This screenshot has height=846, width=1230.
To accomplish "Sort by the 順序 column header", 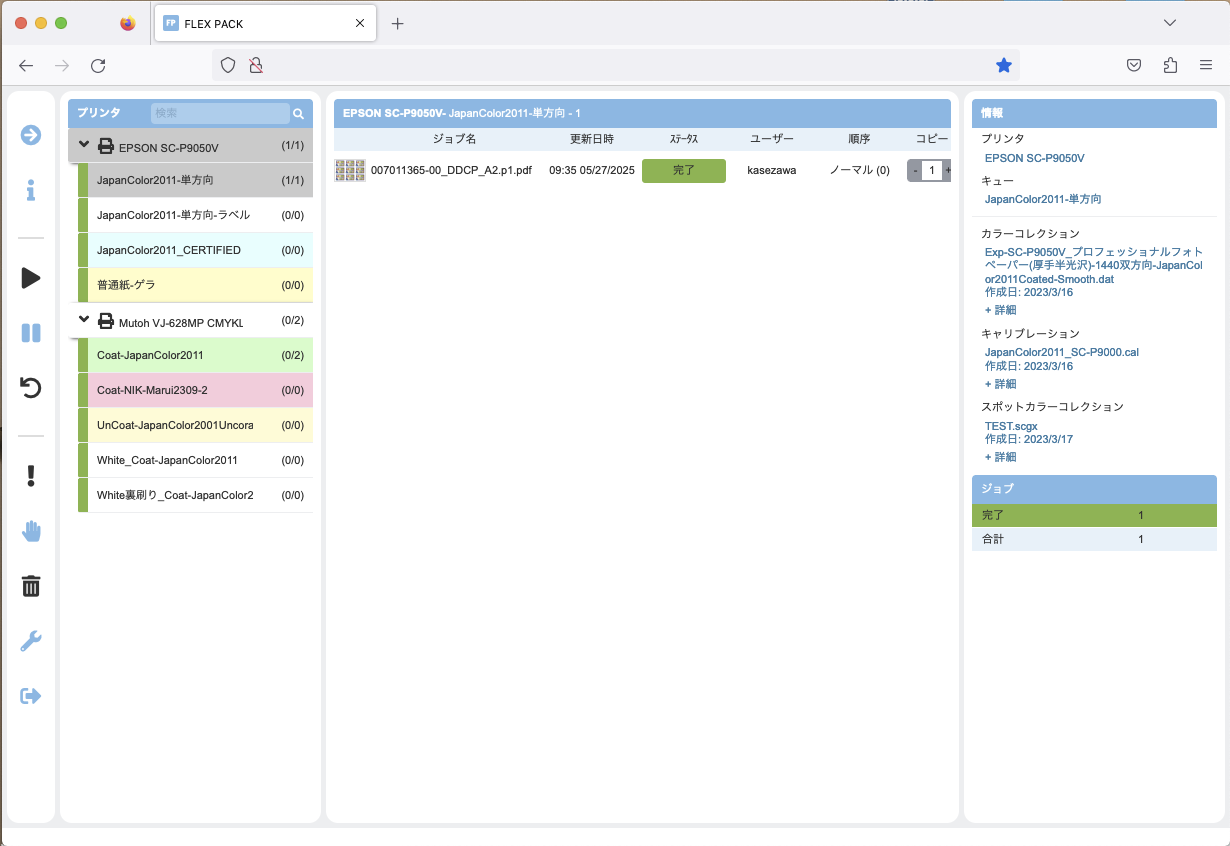I will click(x=859, y=139).
